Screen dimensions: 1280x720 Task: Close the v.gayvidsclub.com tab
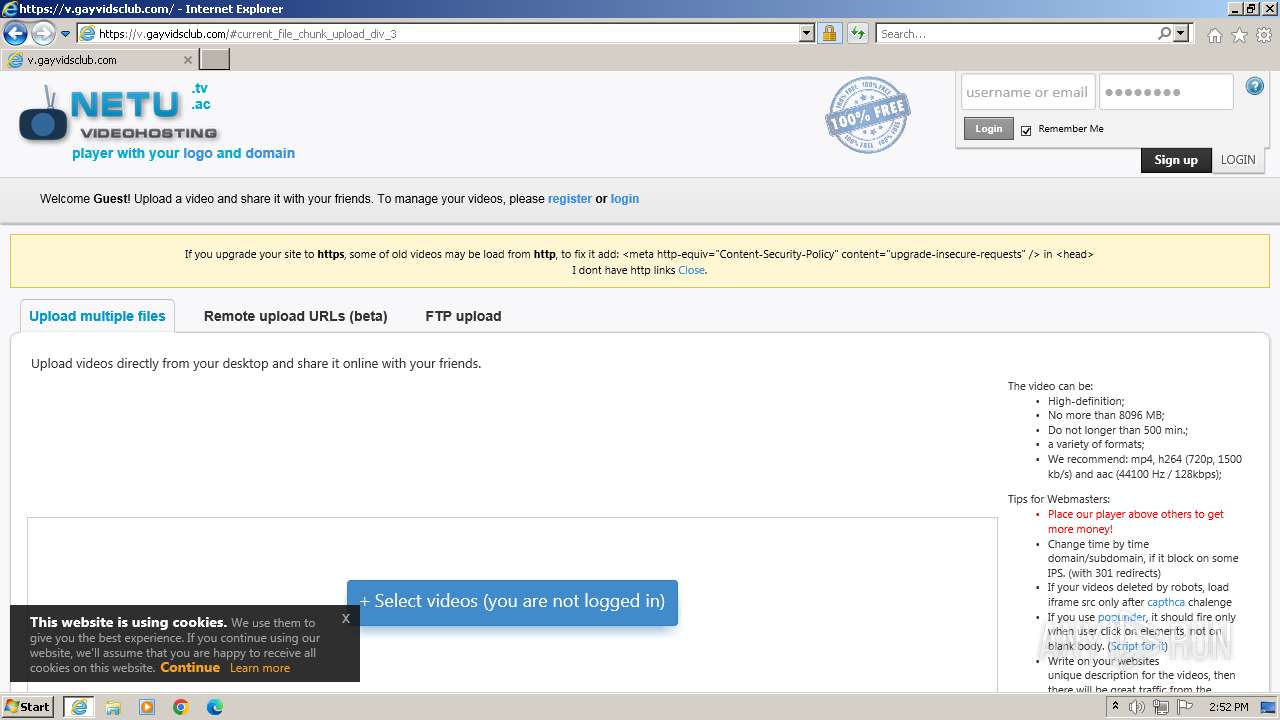(188, 60)
